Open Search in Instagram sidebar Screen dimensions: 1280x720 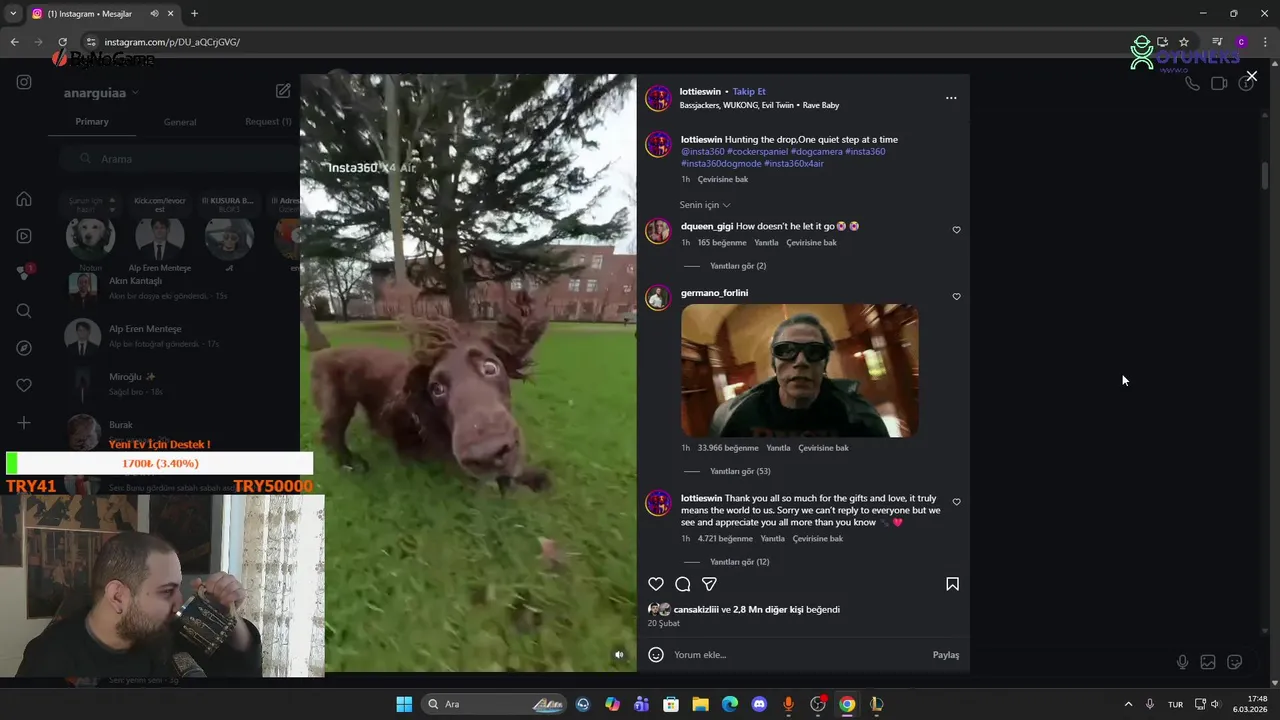tap(24, 311)
